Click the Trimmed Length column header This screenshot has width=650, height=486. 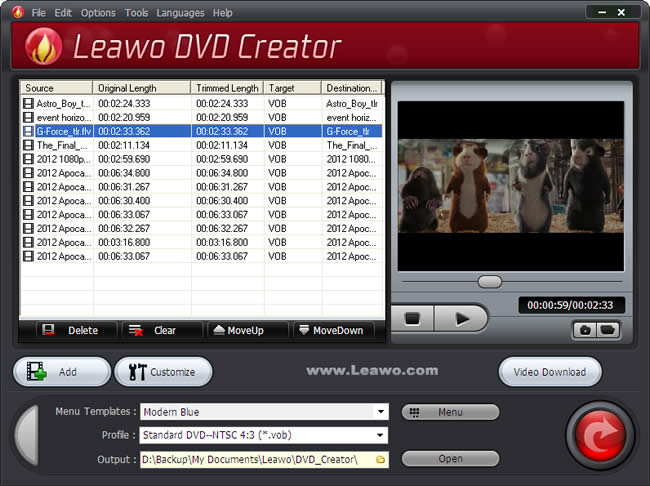pyautogui.click(x=227, y=88)
